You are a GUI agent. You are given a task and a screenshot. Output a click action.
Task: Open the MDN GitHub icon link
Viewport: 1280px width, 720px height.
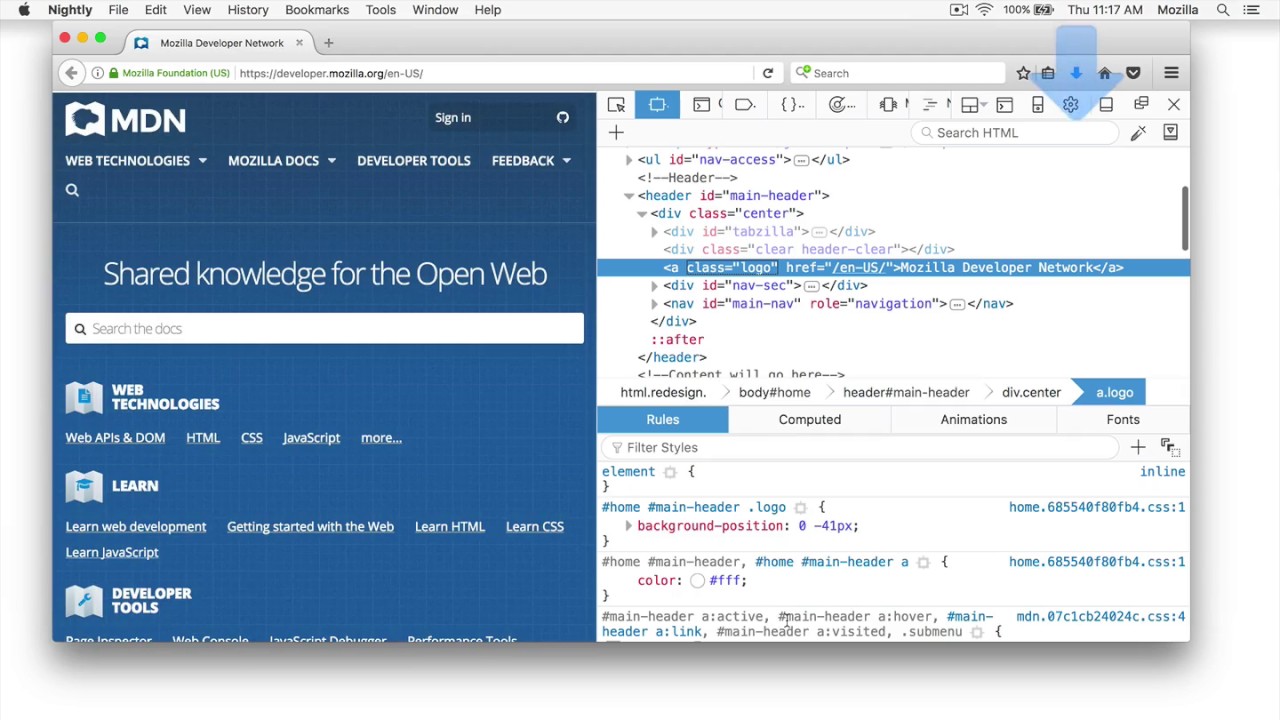563,118
